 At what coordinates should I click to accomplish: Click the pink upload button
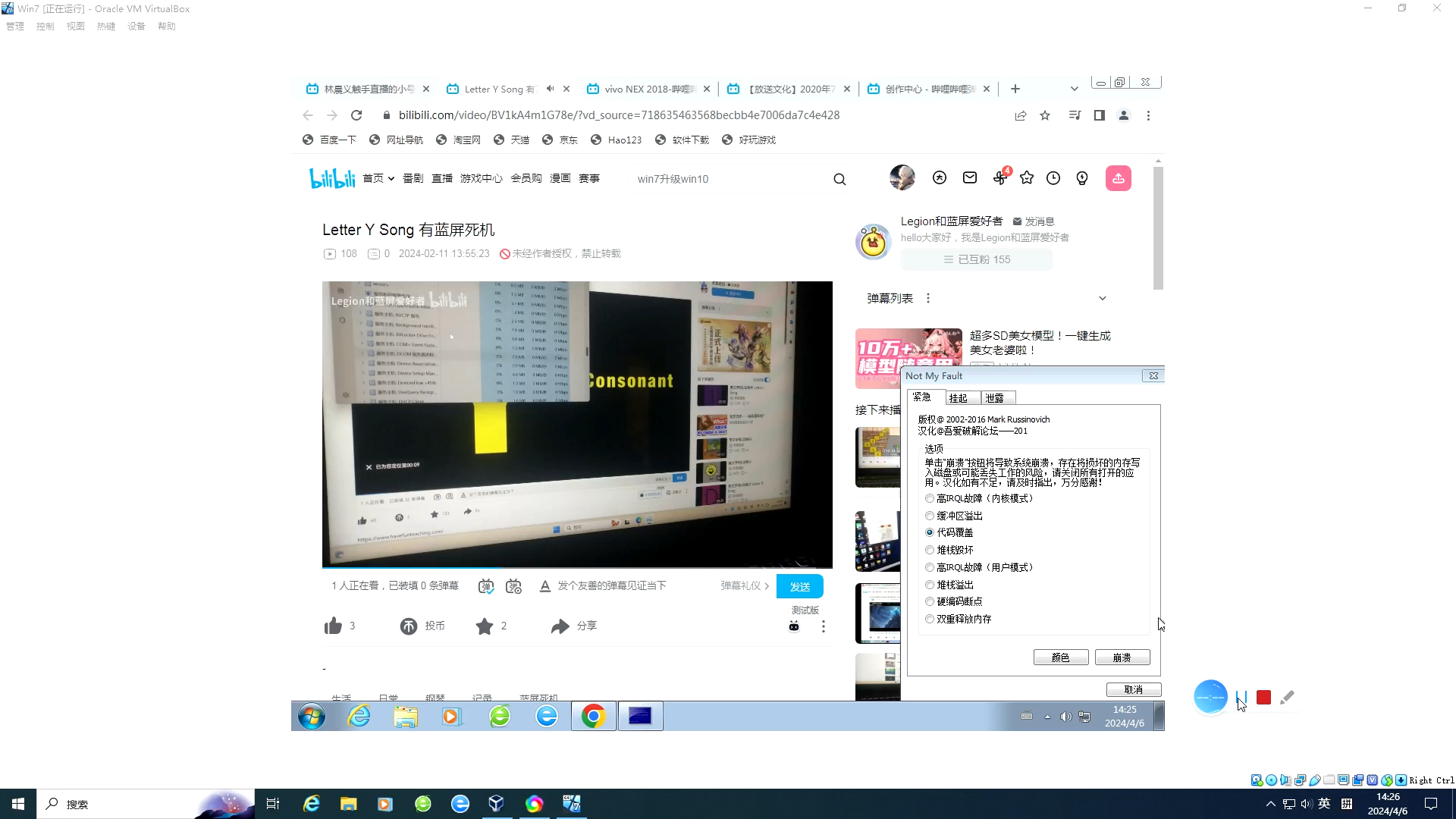tap(1118, 178)
